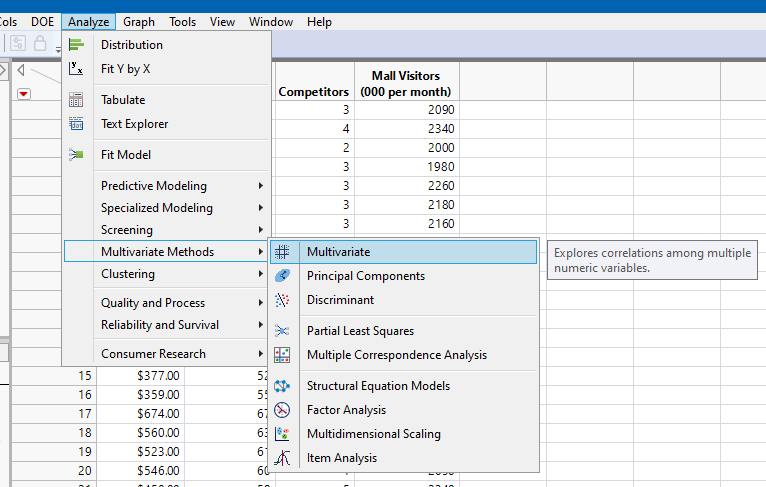Click the Competitors column header

pyautogui.click(x=314, y=81)
